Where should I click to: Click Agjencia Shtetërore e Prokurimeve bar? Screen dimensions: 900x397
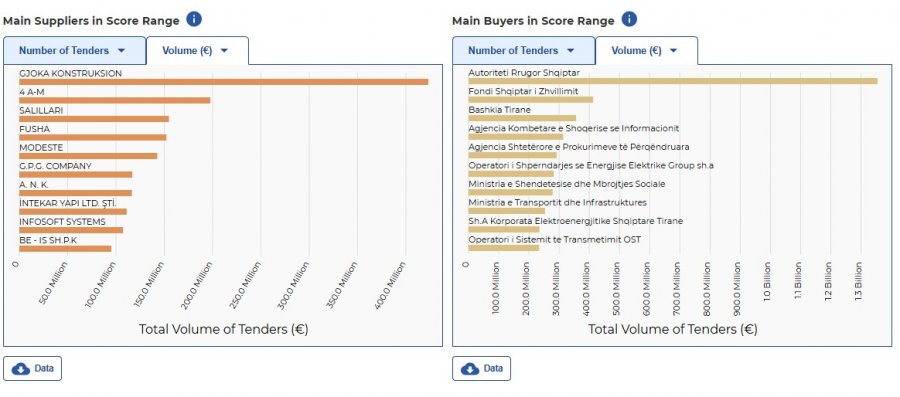513,155
